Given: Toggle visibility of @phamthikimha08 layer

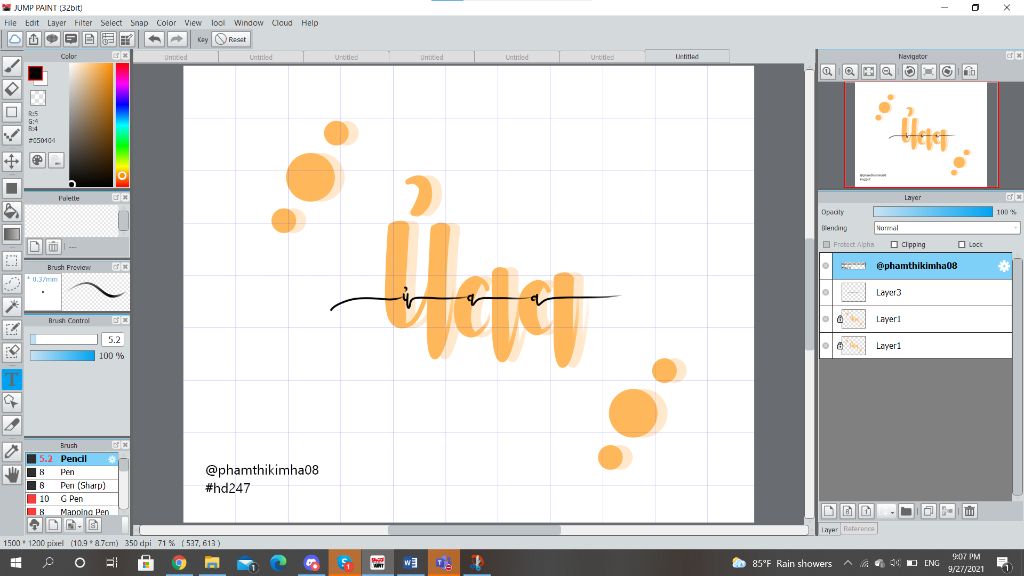Looking at the screenshot, I should pos(826,266).
